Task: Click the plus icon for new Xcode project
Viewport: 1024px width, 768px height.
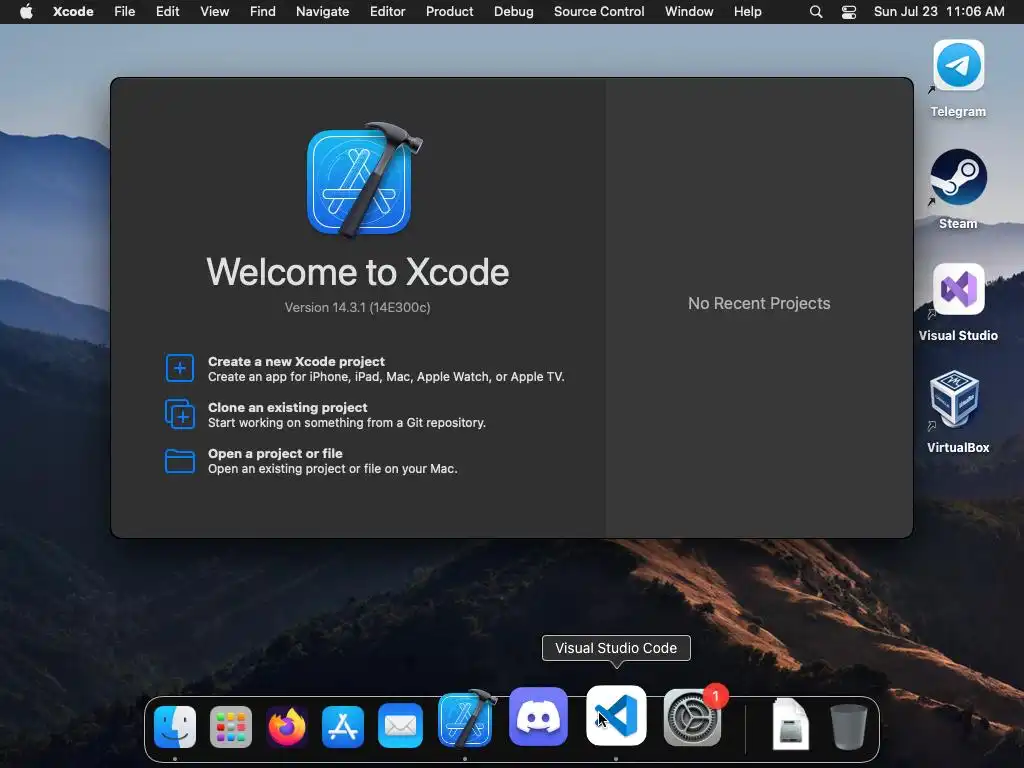Action: 180,368
